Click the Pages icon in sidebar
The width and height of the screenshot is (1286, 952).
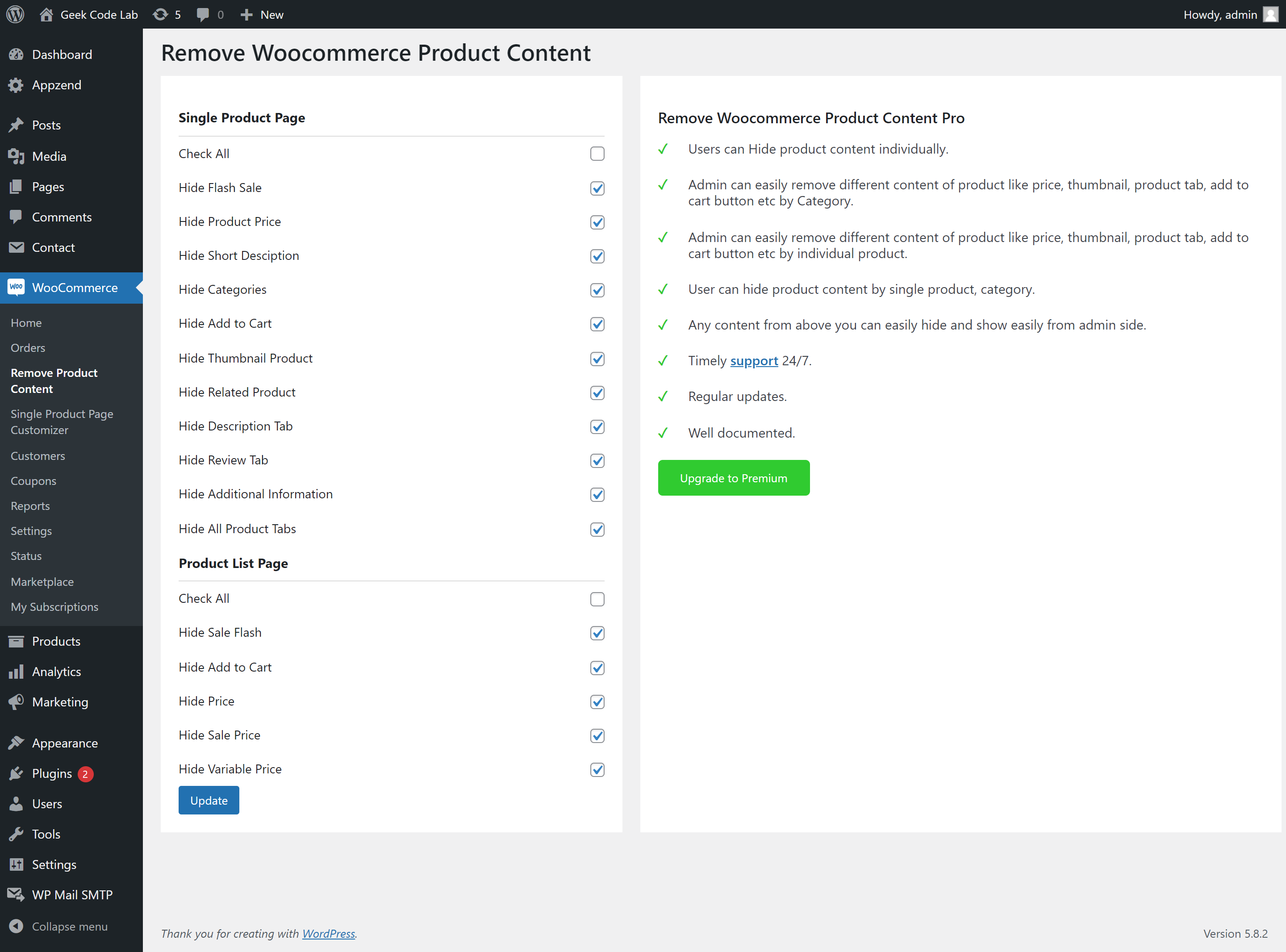click(x=16, y=187)
